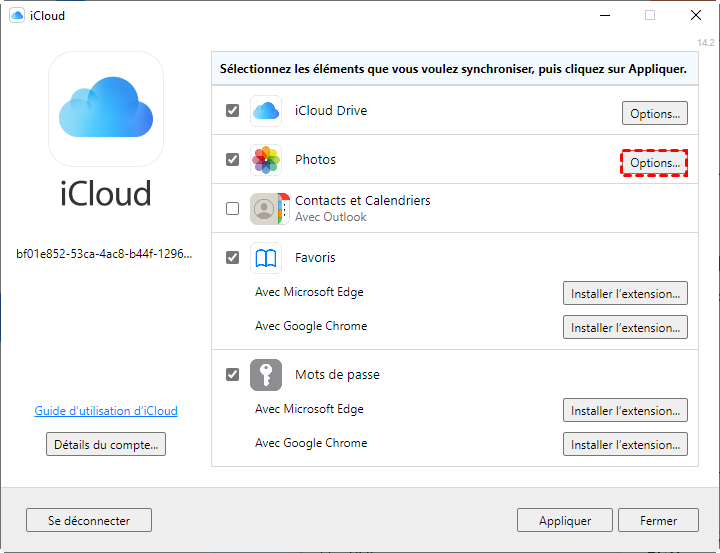
Task: Uncheck the Favoris checkbox
Action: pyautogui.click(x=233, y=258)
